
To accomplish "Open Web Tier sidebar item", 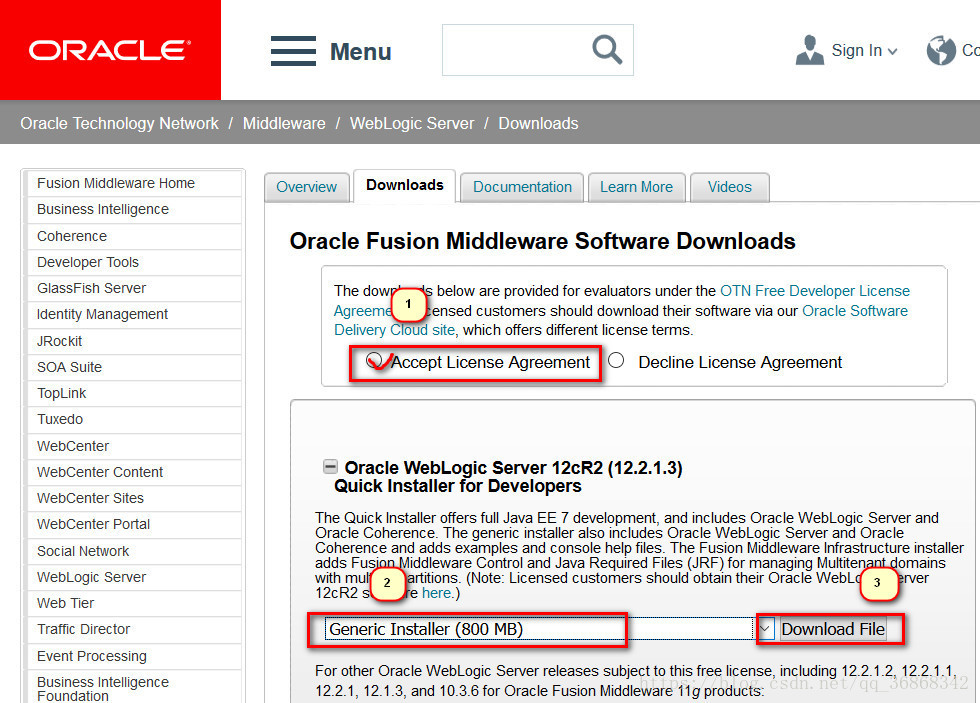I will click(x=134, y=603).
